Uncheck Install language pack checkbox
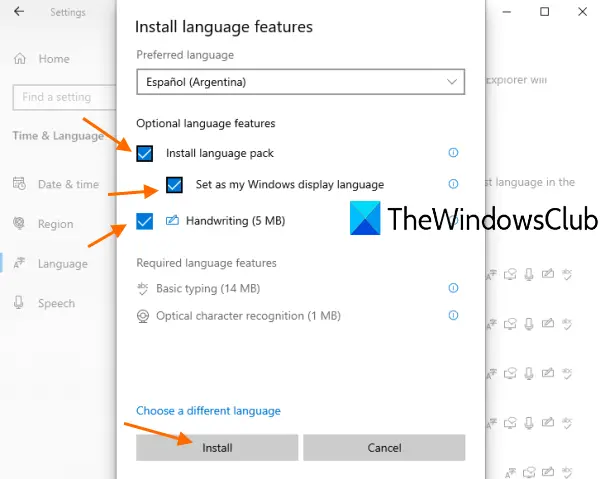This screenshot has width=600, height=479. coord(145,154)
